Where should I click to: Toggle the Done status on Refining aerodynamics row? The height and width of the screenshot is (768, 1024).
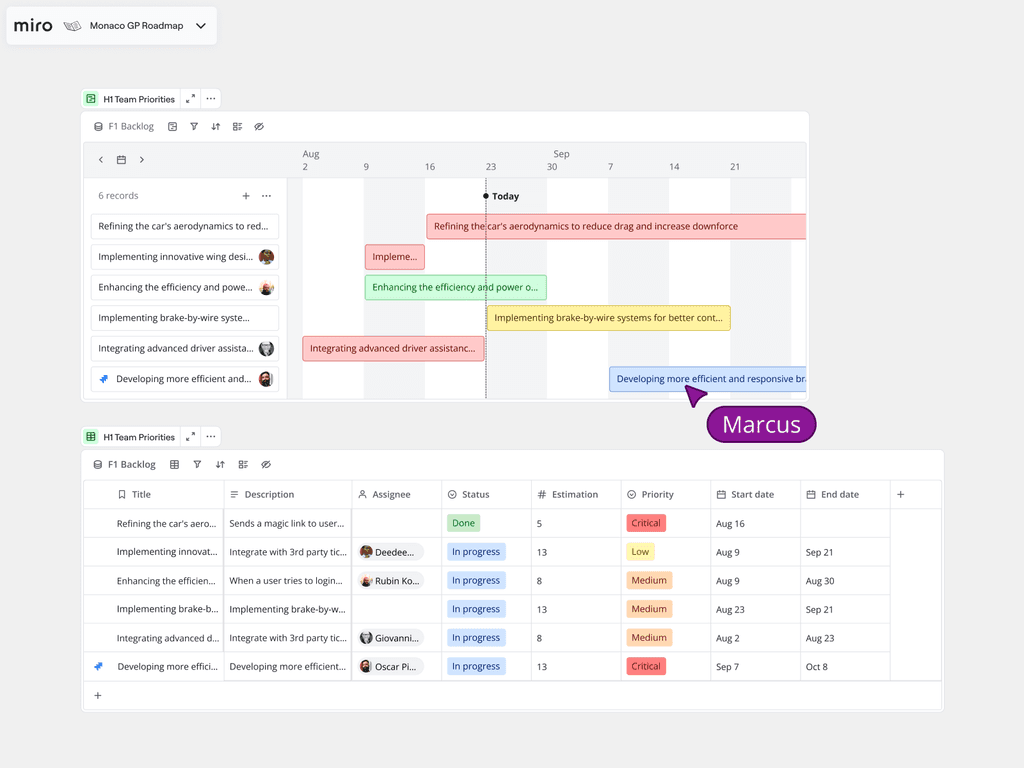463,522
